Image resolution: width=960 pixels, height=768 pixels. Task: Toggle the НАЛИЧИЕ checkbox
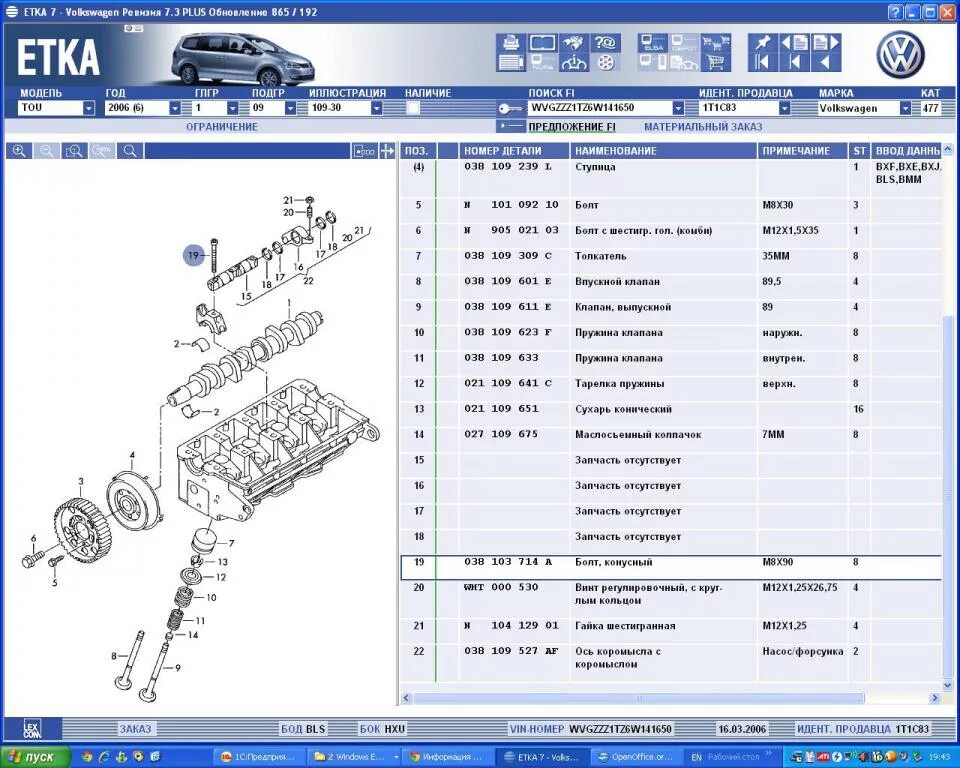pyautogui.click(x=413, y=108)
